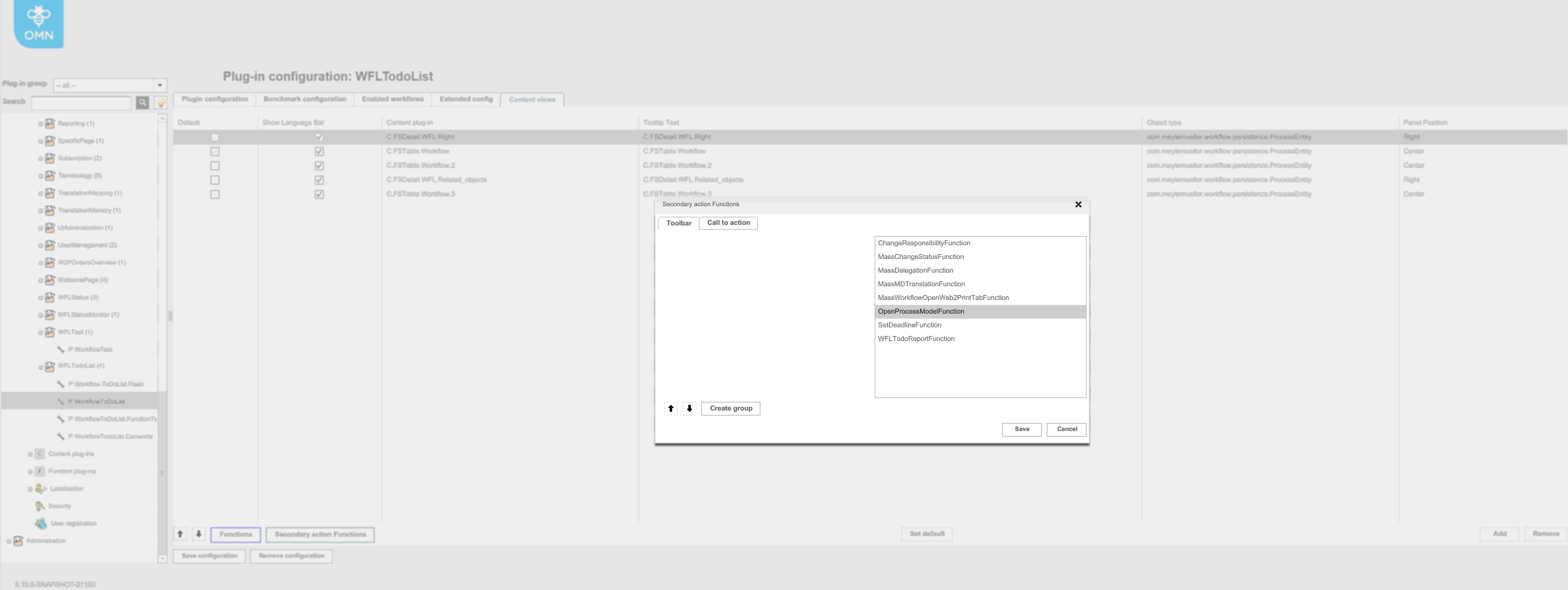Toggle Default checkbox for C.FSTable.Workflow.2 row
This screenshot has height=590, width=1568.
[x=215, y=166]
